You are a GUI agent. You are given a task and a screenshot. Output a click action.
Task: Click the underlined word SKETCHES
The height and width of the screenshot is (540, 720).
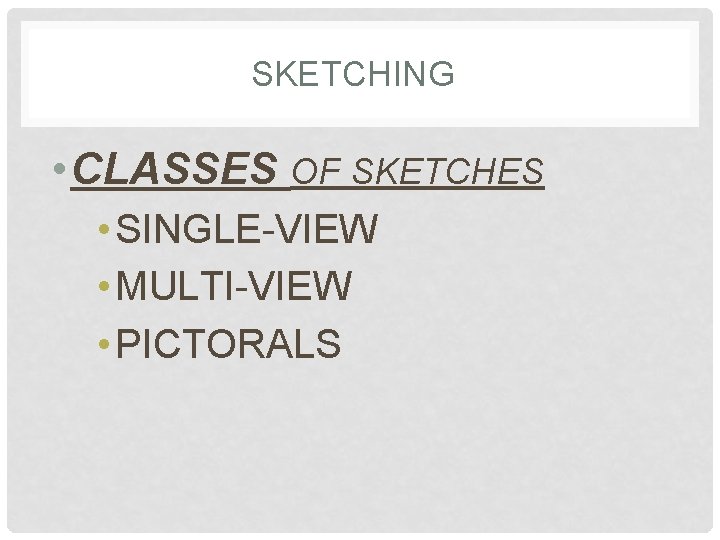coord(448,171)
